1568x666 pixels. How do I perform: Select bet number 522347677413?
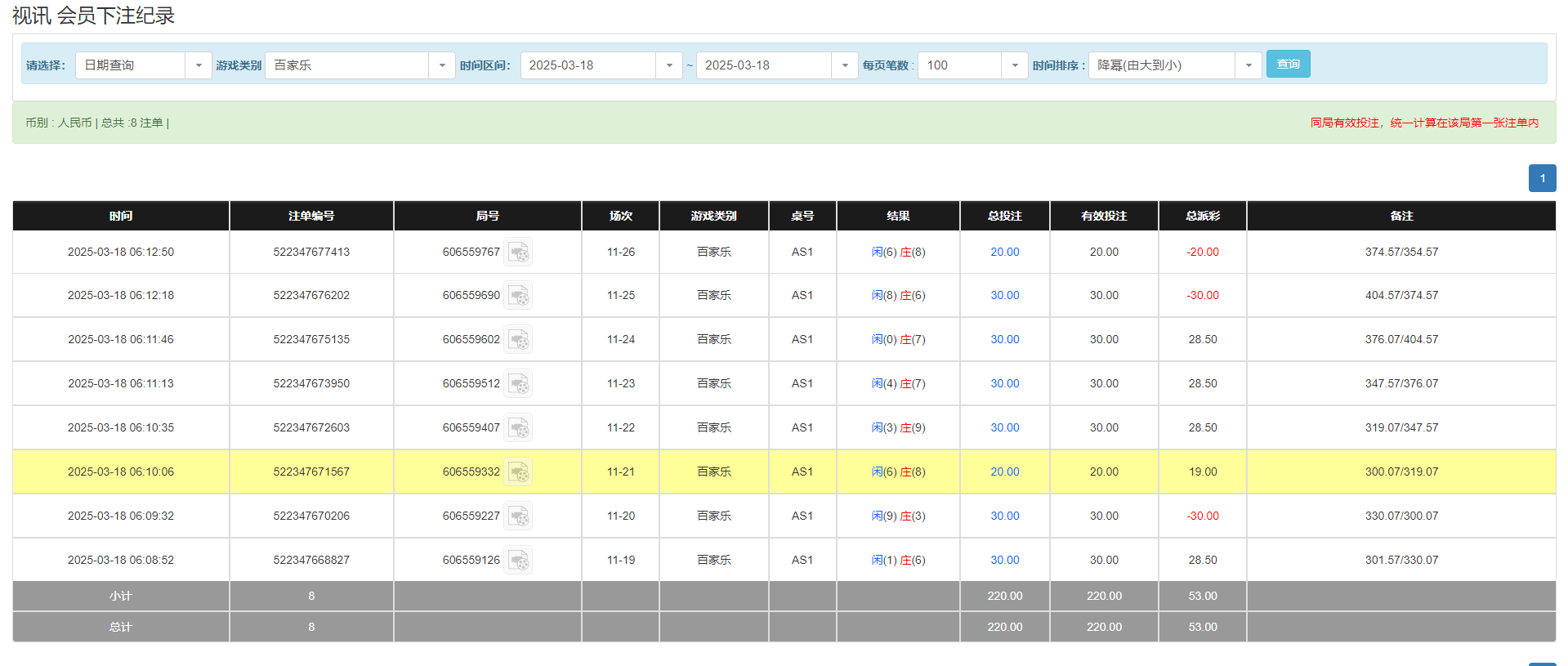311,253
